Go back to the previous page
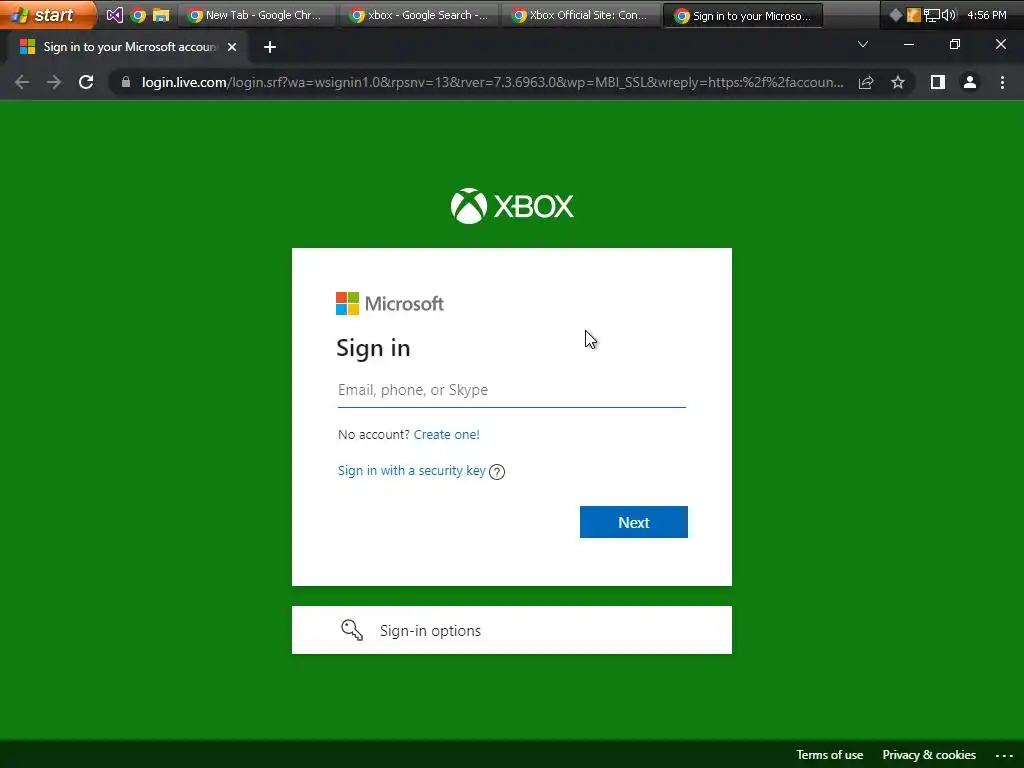The width and height of the screenshot is (1024, 768). [22, 82]
